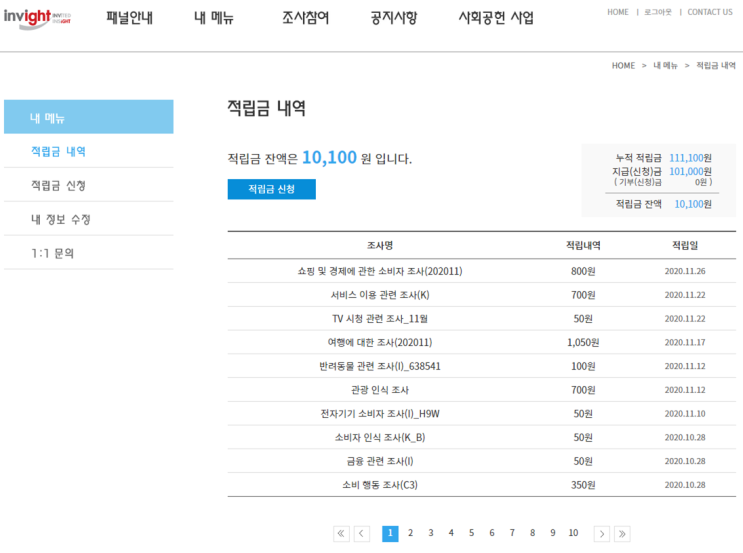
Task: Click row 쇼핑 및 경제에 관한 소비자 조사(202011)
Action: coord(482,271)
